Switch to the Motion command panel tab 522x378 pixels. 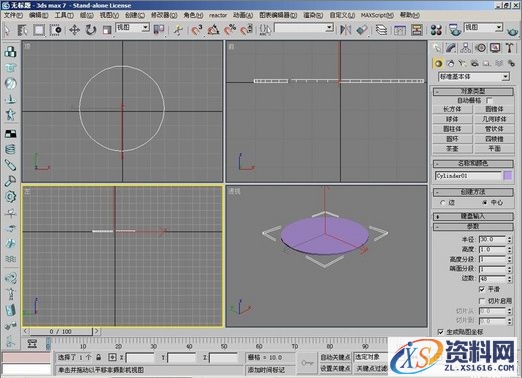[480, 48]
